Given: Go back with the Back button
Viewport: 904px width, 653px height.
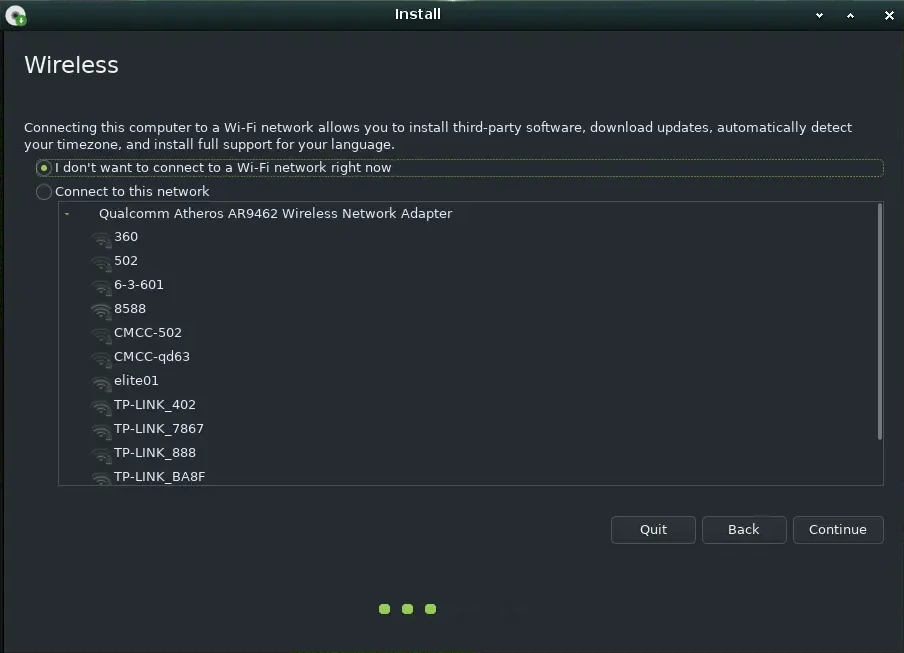Looking at the screenshot, I should click(x=743, y=530).
